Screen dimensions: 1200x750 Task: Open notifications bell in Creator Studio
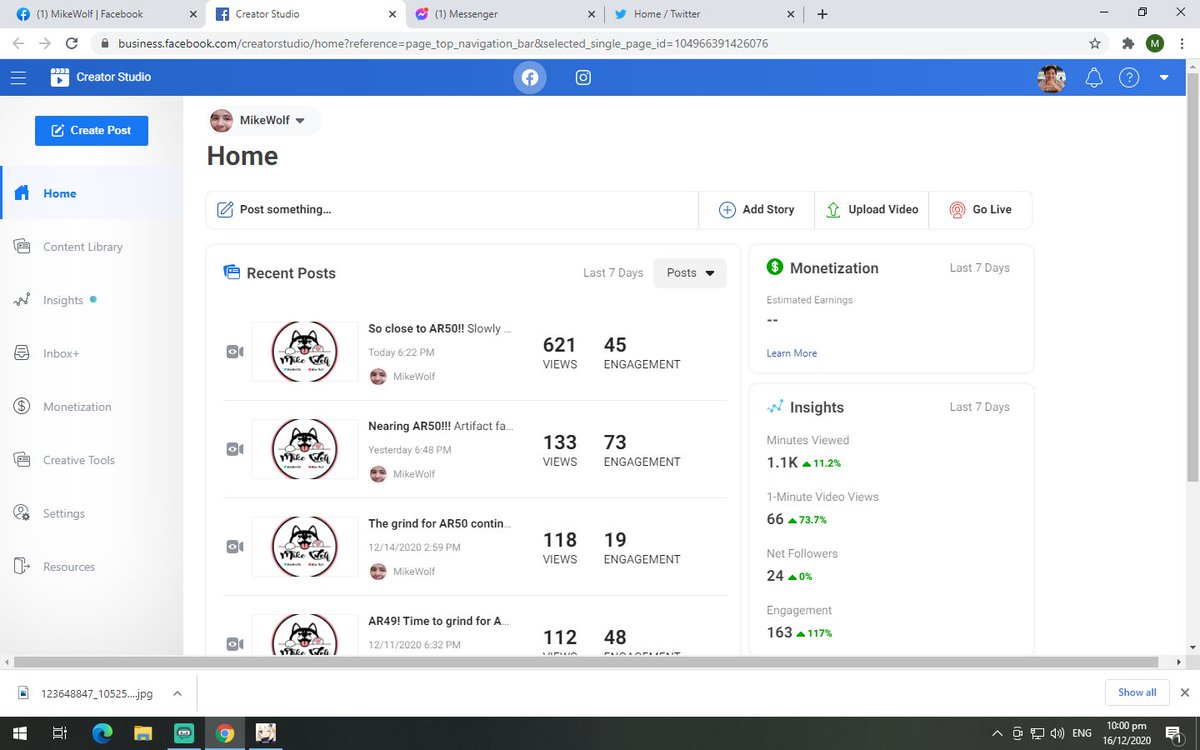coord(1094,78)
